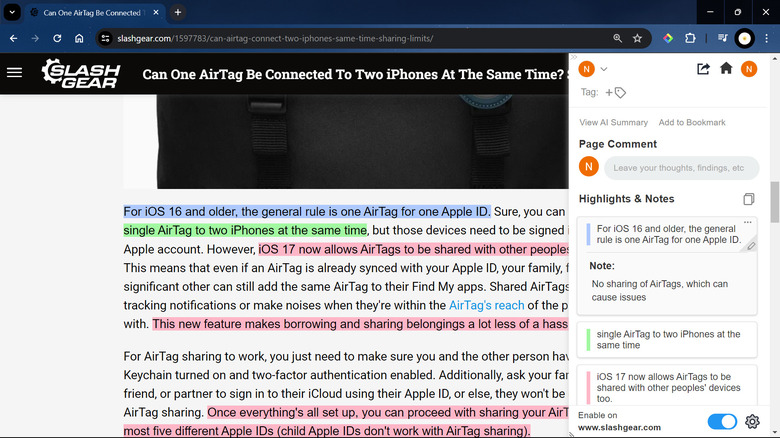Click Add to Bookmark

[692, 122]
